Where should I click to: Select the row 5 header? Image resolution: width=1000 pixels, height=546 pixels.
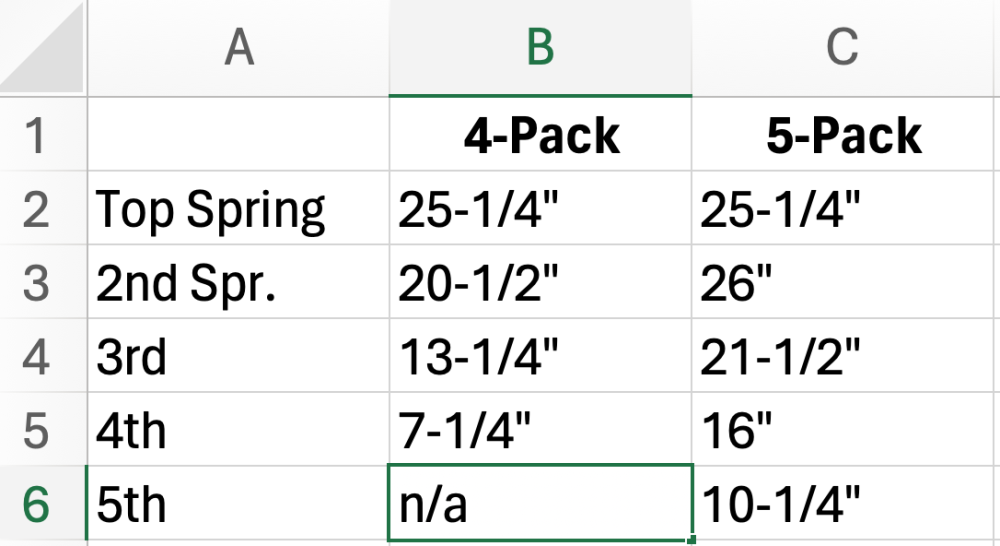tap(36, 430)
